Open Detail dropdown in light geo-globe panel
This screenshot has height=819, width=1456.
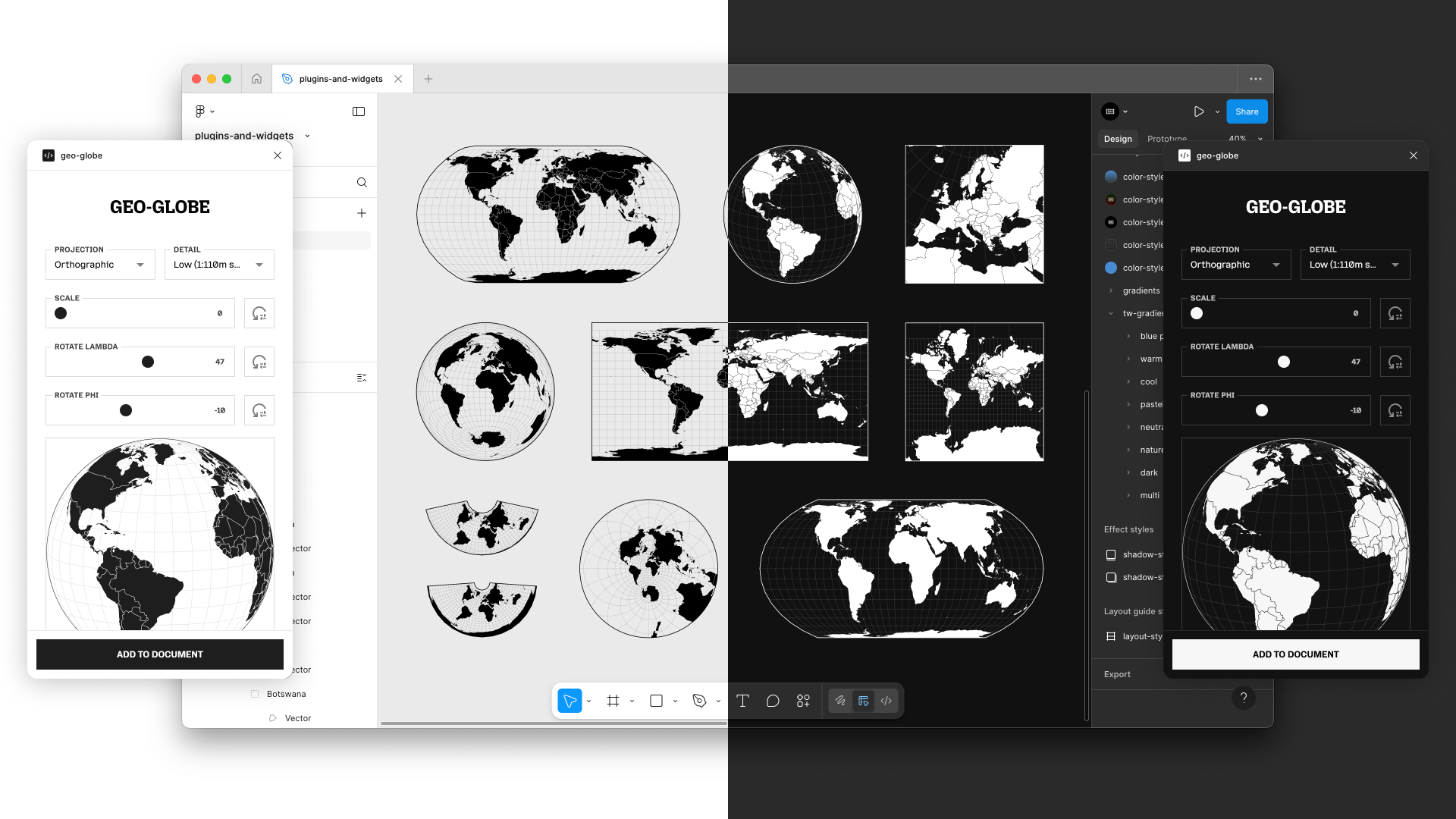[219, 265]
